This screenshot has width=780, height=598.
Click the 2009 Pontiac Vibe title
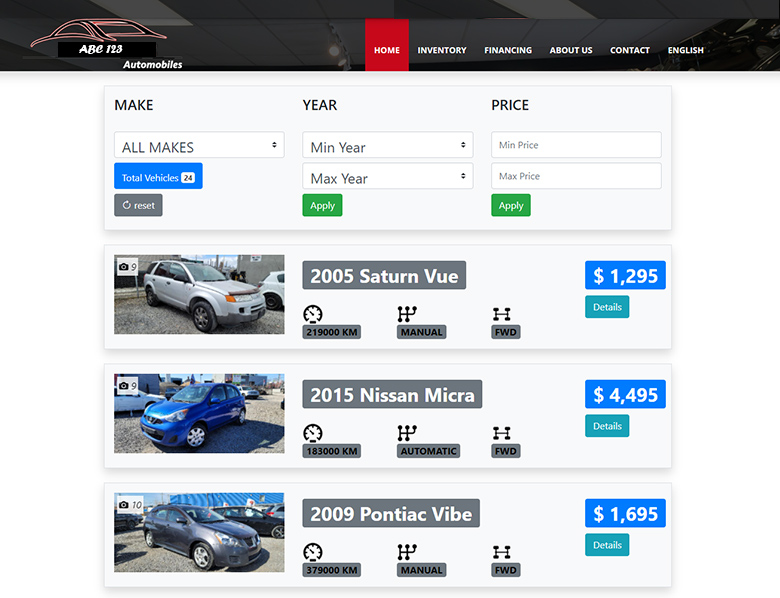pyautogui.click(x=391, y=513)
